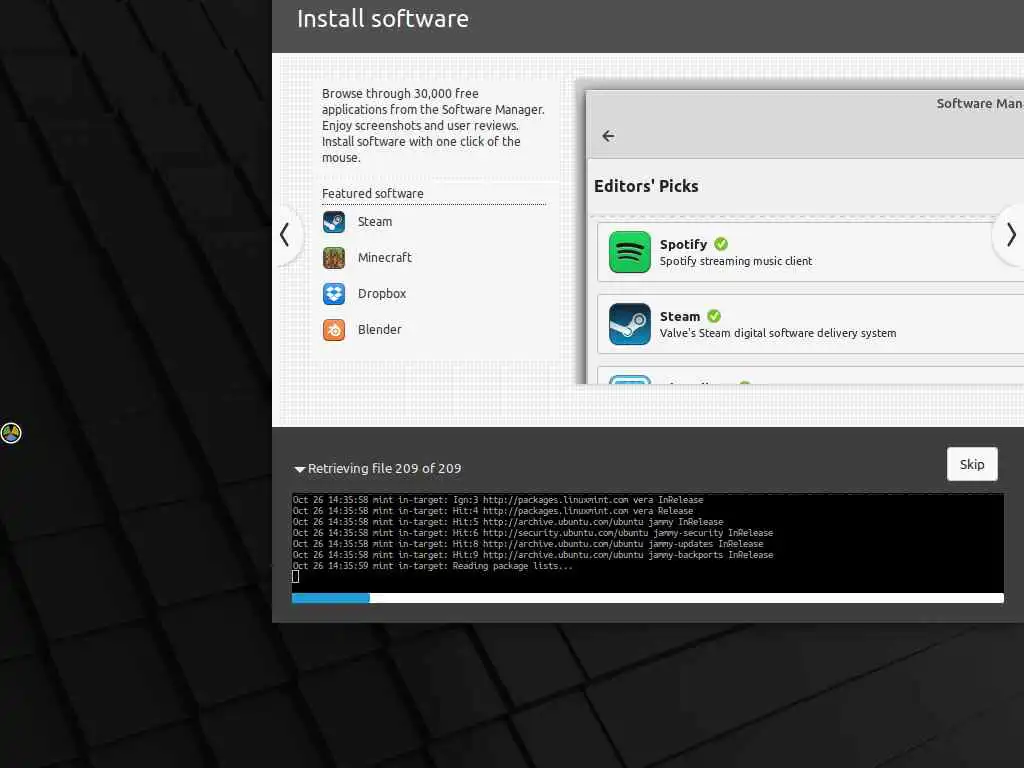
Task: Click the Blender icon in Featured software
Action: 334,330
